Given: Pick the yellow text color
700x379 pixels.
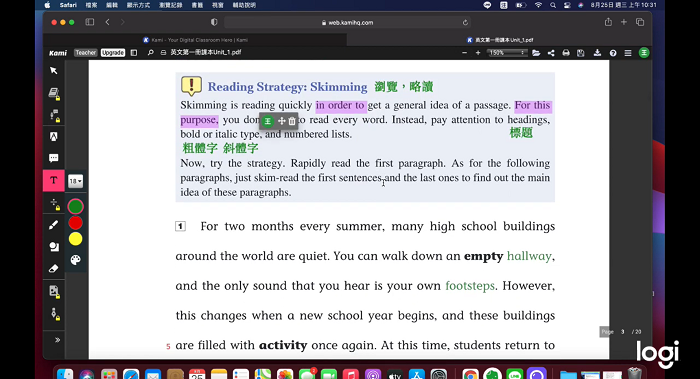Looking at the screenshot, I should 75,239.
